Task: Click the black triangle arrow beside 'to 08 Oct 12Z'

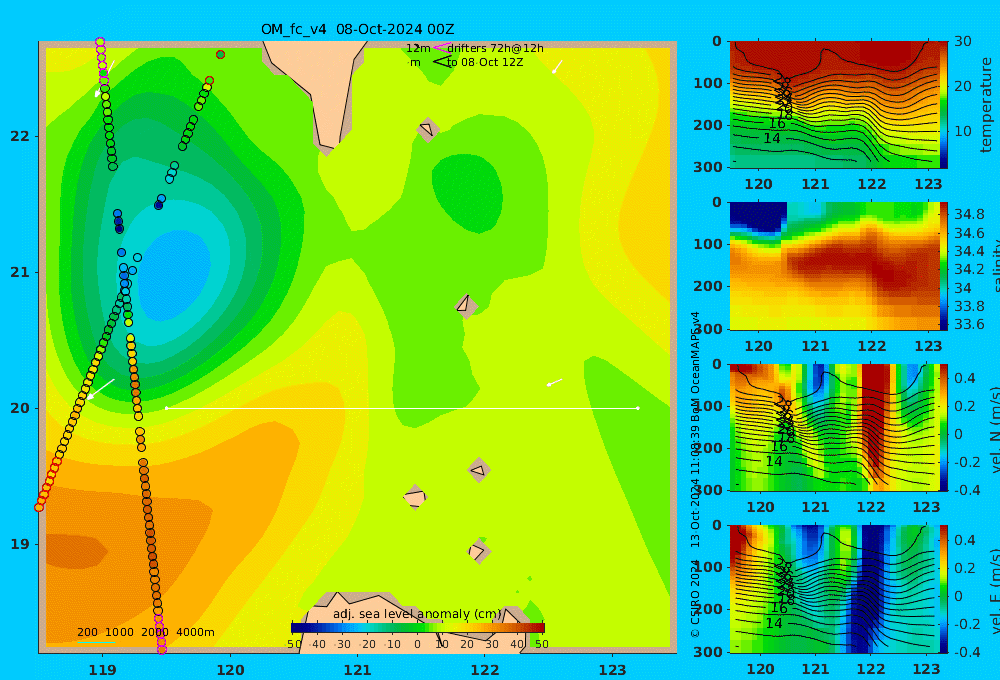Action: pyautogui.click(x=442, y=62)
